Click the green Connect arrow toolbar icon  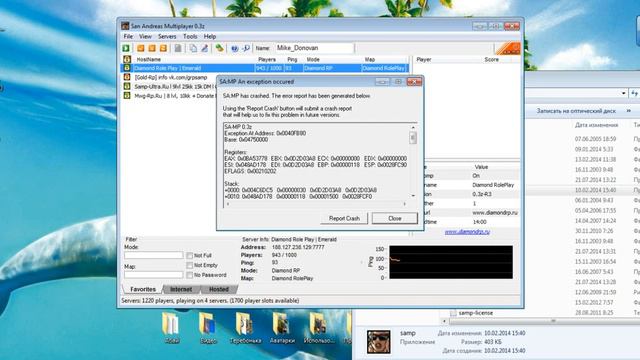pyautogui.click(x=126, y=48)
